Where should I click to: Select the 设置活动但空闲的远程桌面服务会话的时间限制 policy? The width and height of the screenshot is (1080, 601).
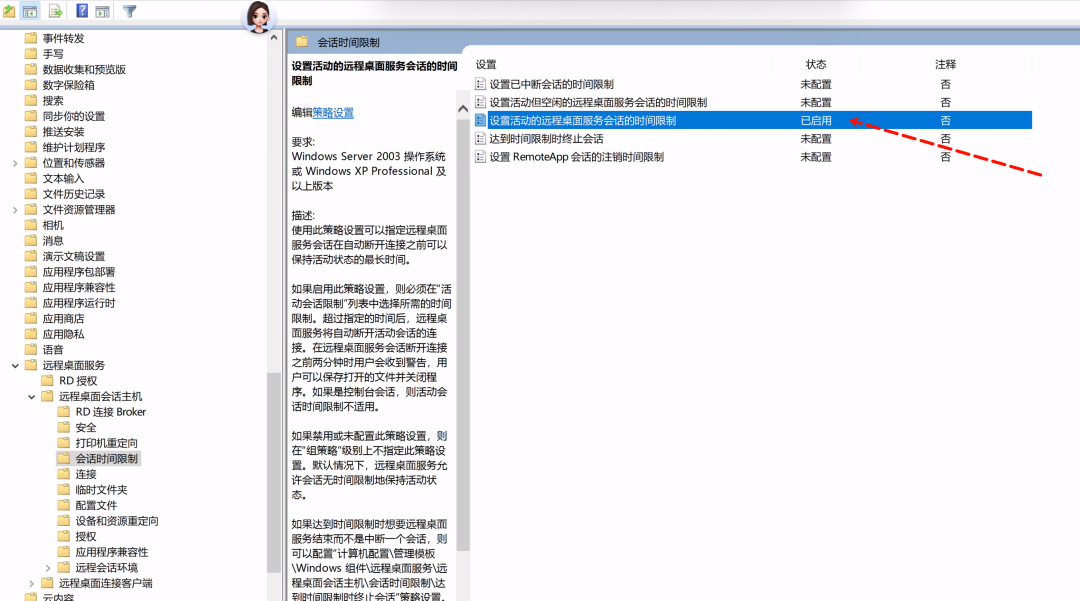pyautogui.click(x=598, y=102)
